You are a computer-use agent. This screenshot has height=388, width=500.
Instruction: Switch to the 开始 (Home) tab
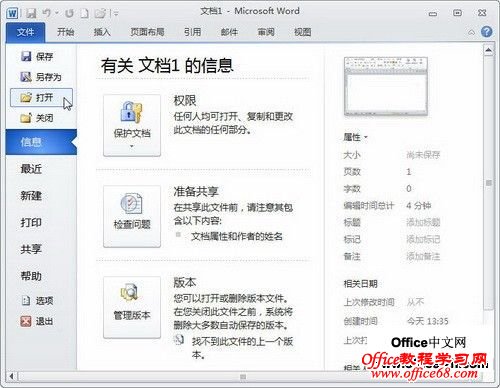click(65, 32)
